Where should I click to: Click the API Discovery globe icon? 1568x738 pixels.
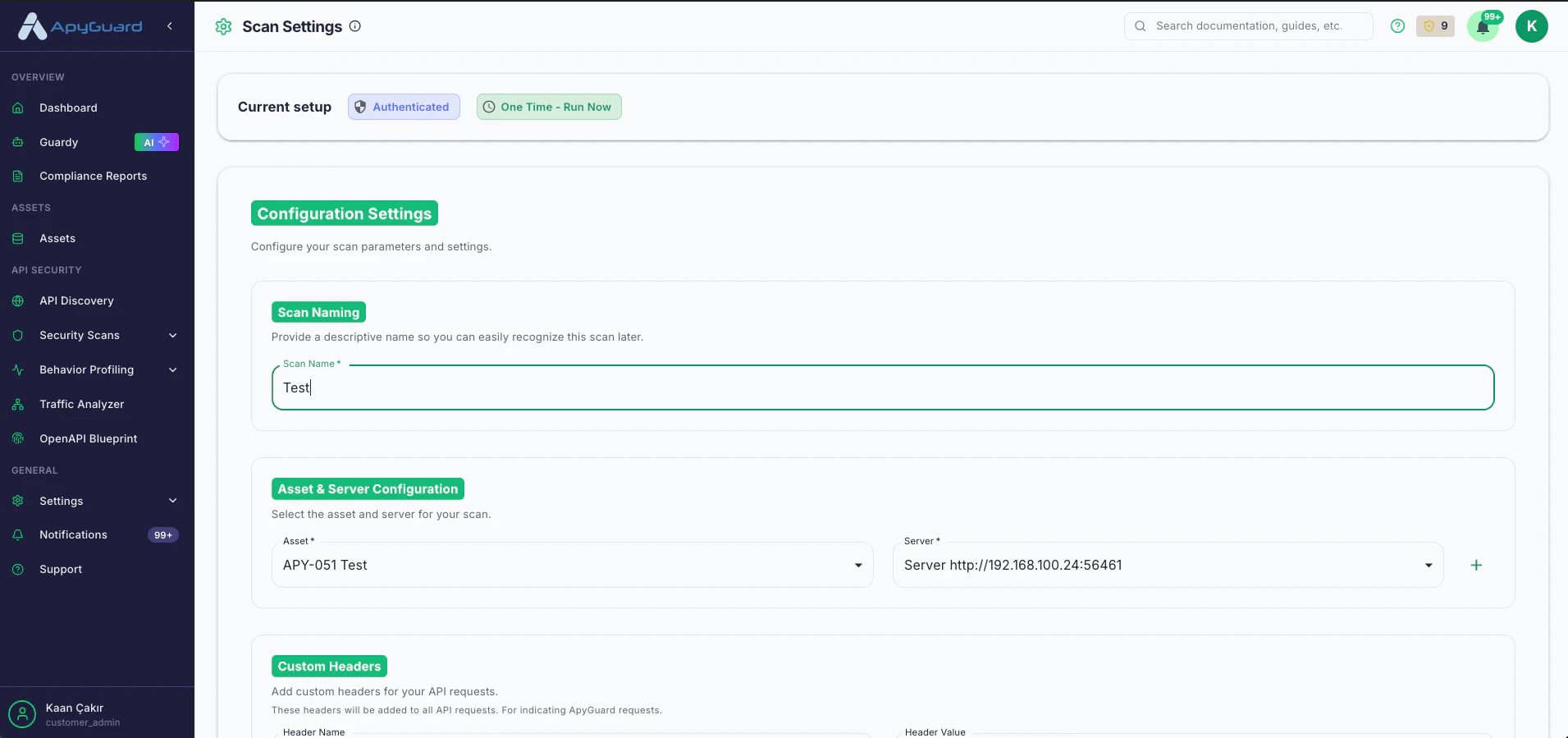click(x=18, y=300)
